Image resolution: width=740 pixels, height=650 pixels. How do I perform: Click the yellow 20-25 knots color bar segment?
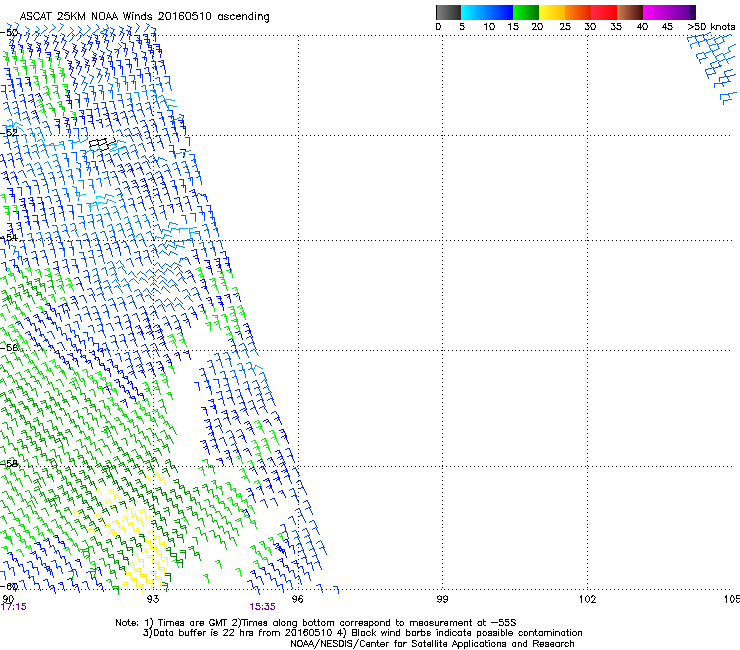pyautogui.click(x=552, y=12)
